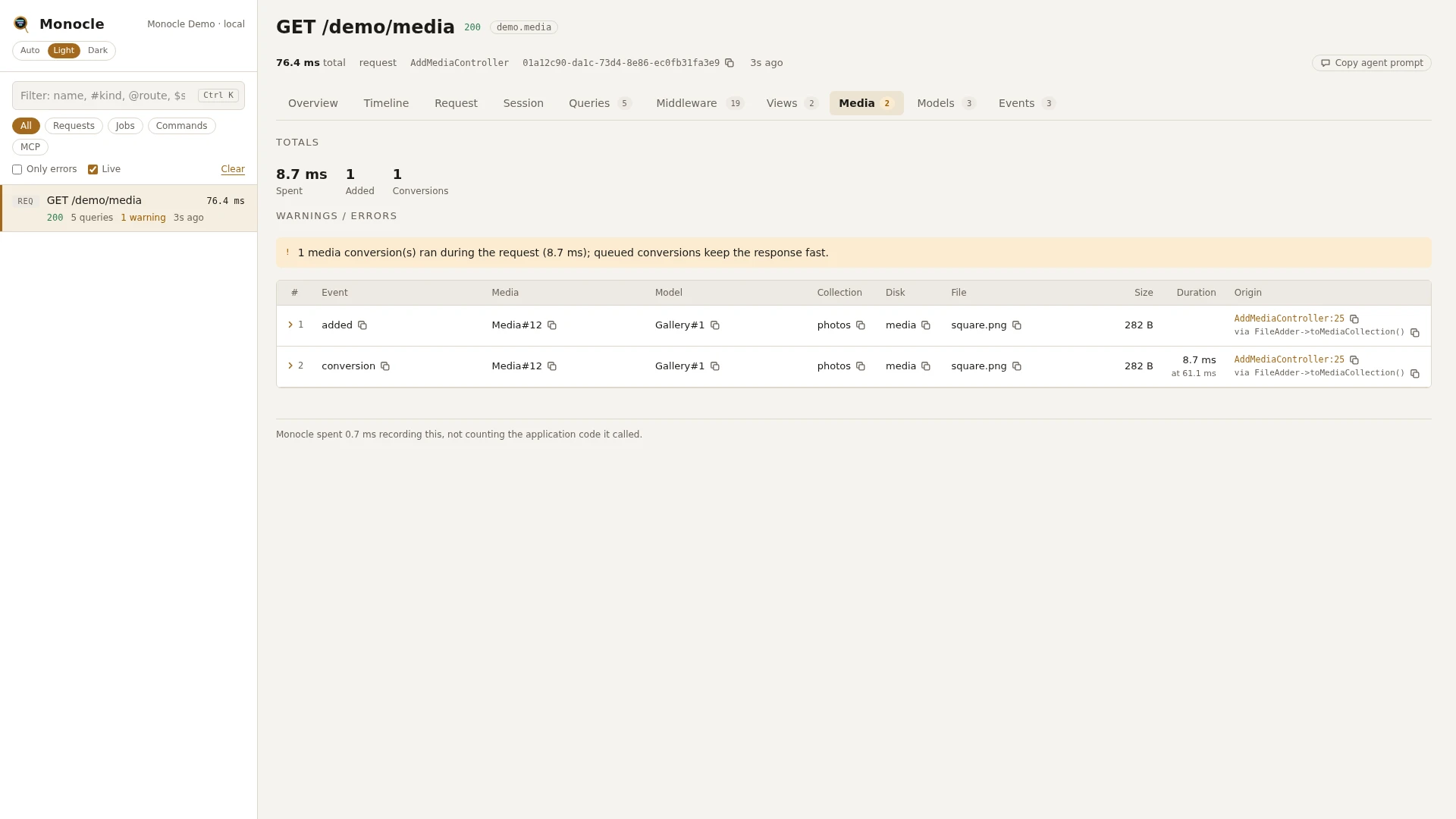Copy the 'conversion' event name in row 2
Image resolution: width=1456 pixels, height=819 pixels.
pos(385,366)
